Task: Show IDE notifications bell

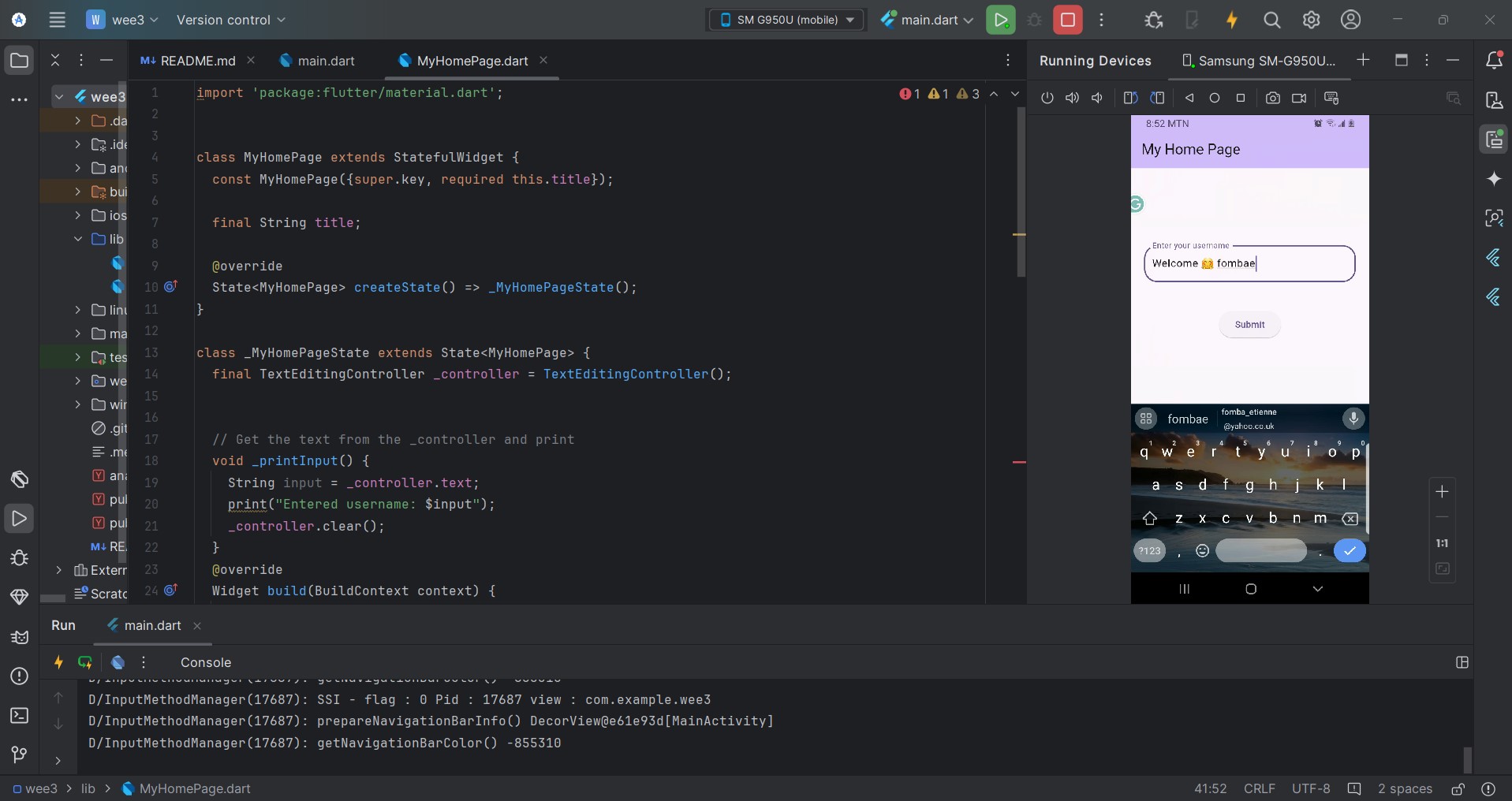Action: [1494, 61]
